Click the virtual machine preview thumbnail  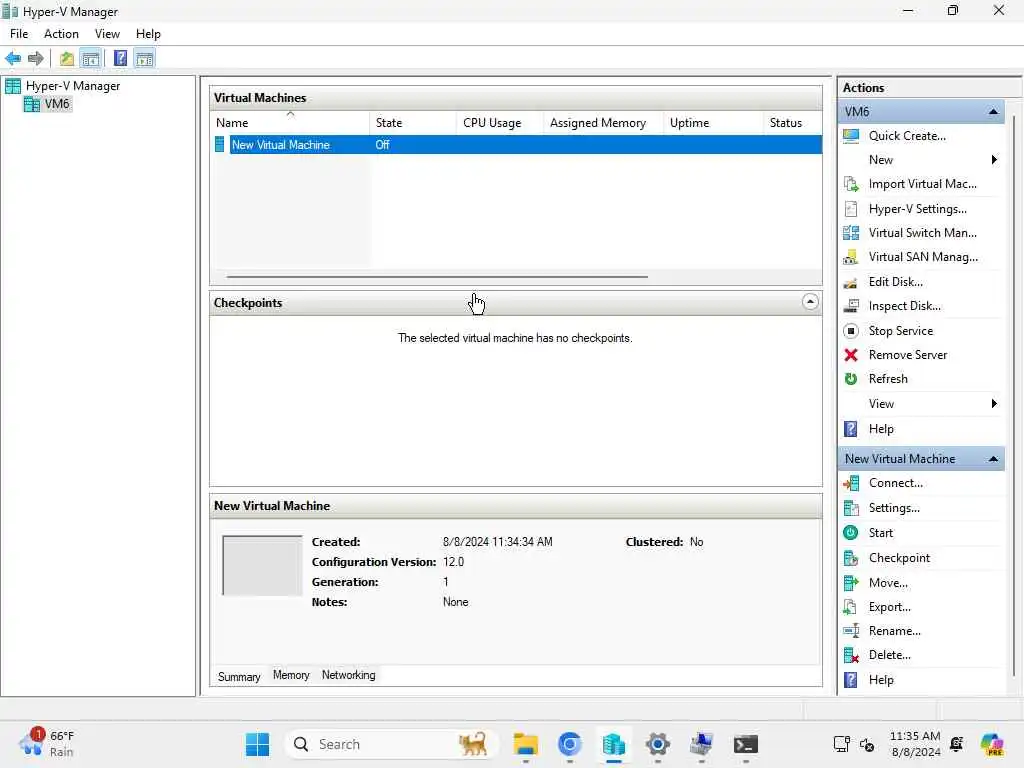point(263,566)
